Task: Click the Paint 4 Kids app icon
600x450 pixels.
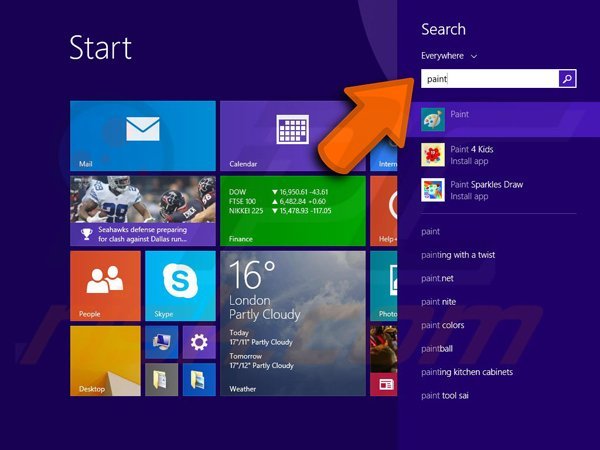Action: click(x=433, y=155)
